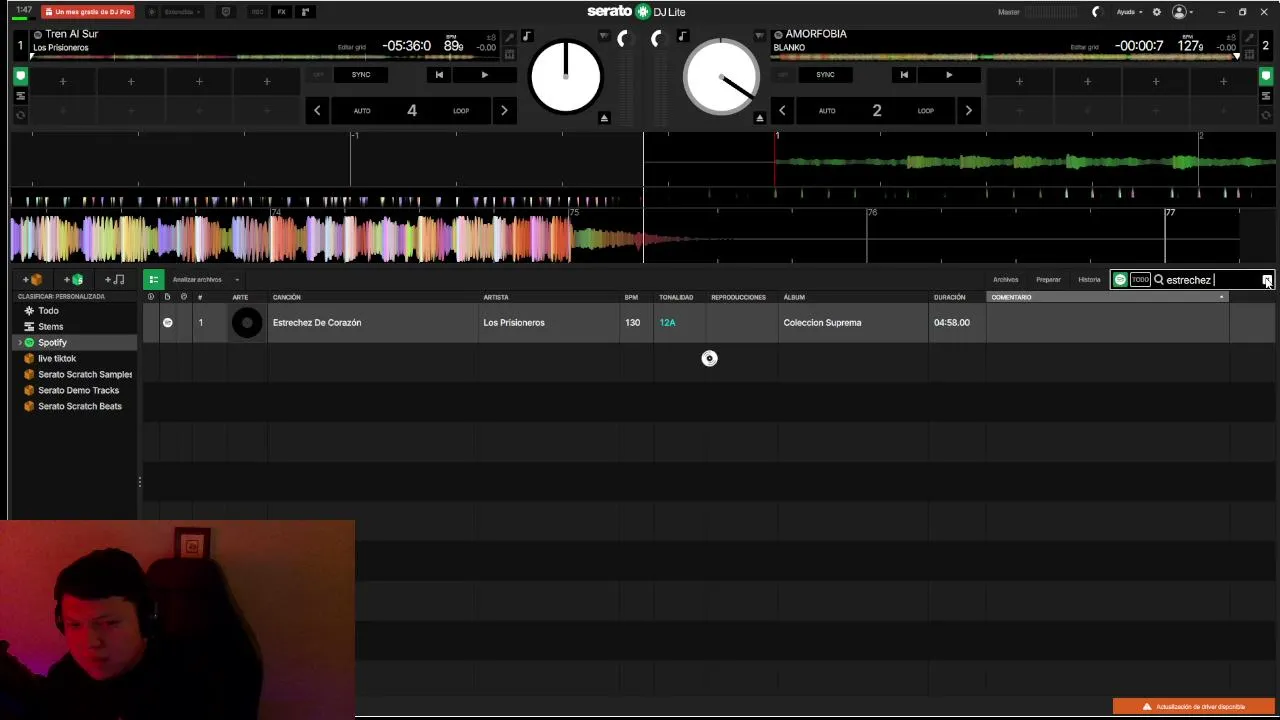
Task: Jump to previous track start on deck 1
Action: click(x=439, y=75)
